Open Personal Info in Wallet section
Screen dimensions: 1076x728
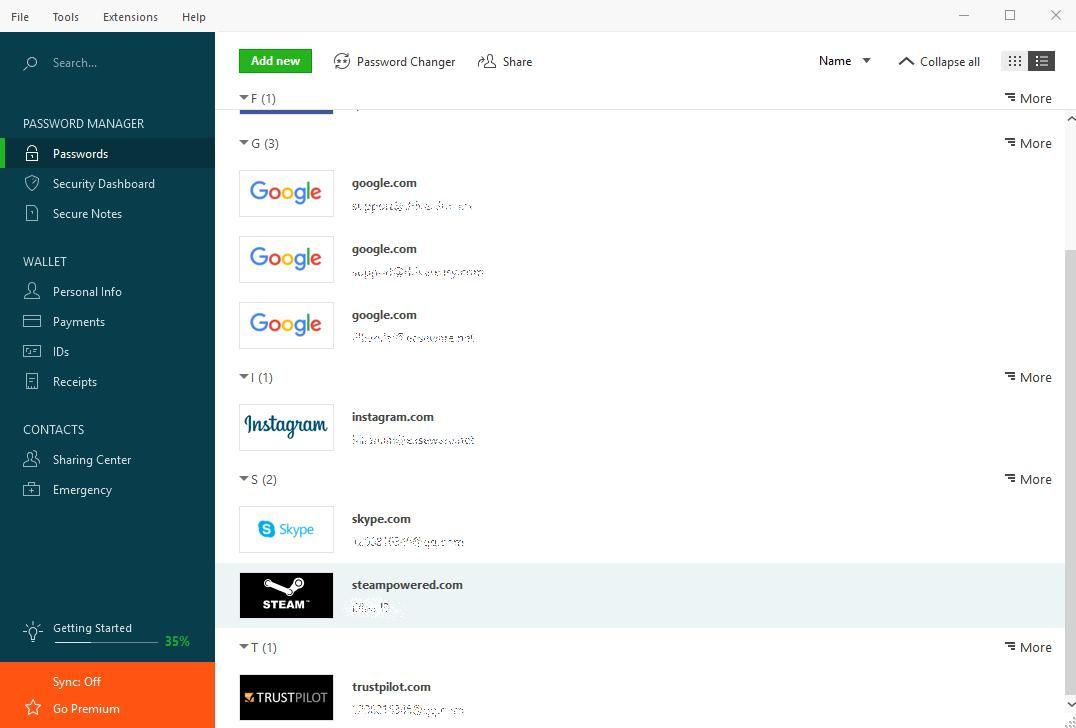pyautogui.click(x=87, y=292)
